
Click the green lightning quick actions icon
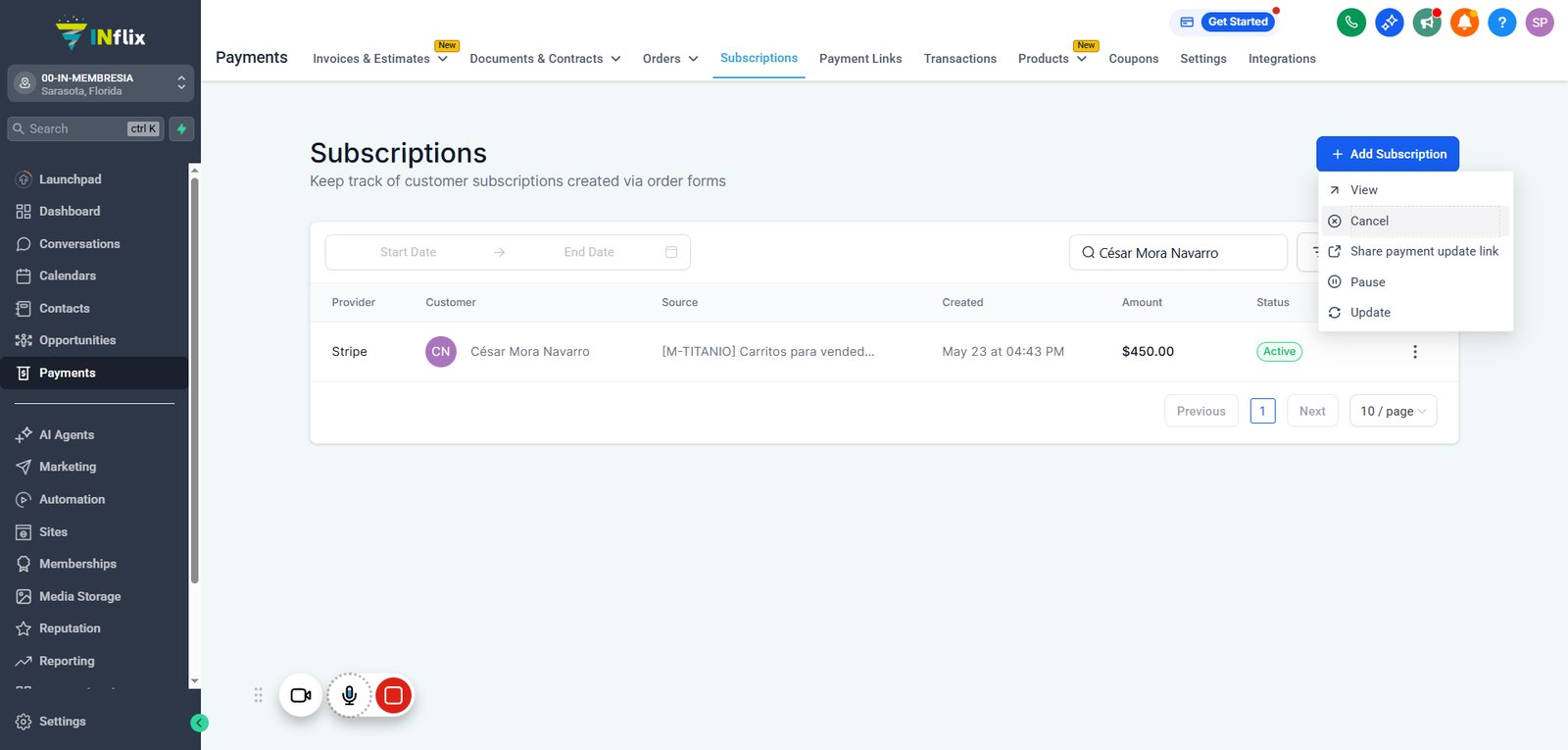(x=181, y=128)
